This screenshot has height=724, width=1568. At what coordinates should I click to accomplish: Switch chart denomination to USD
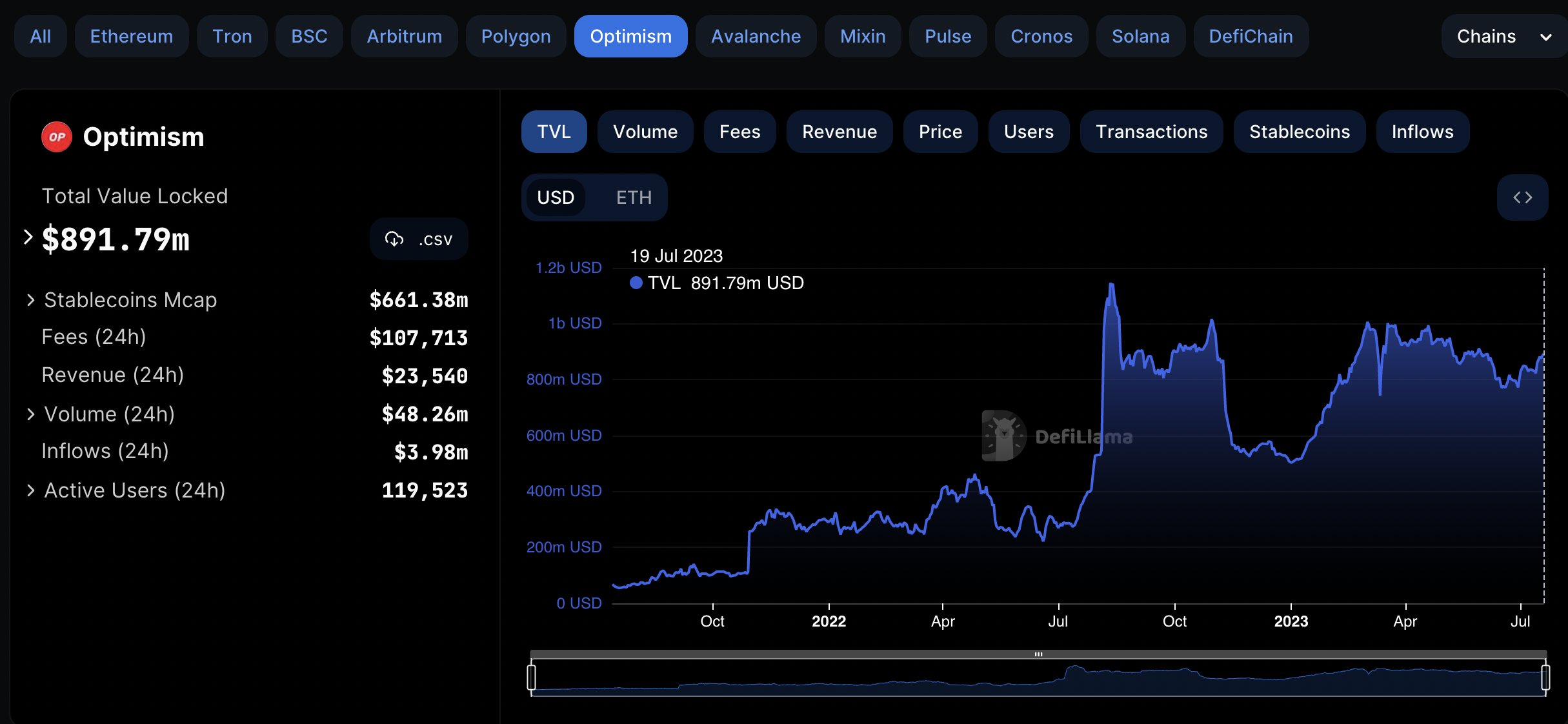tap(556, 197)
